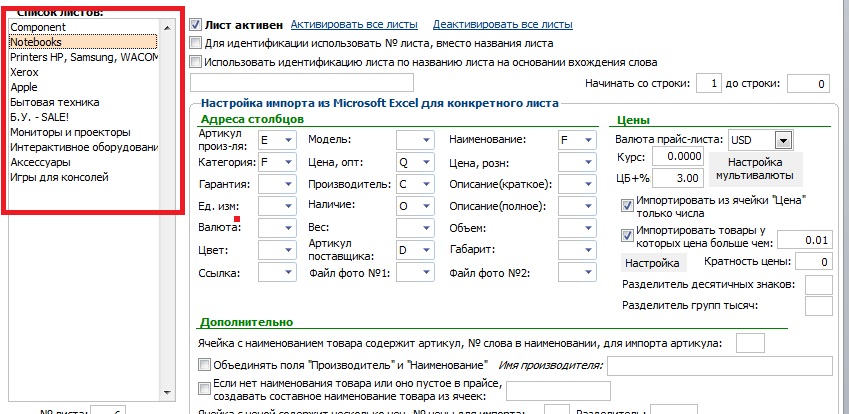Toggle the Лист активен checkbox
This screenshot has height=414, width=849.
196,25
